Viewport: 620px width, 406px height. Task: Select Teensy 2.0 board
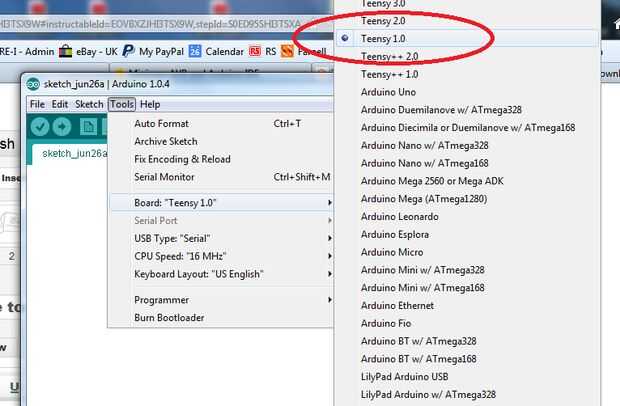point(467,21)
